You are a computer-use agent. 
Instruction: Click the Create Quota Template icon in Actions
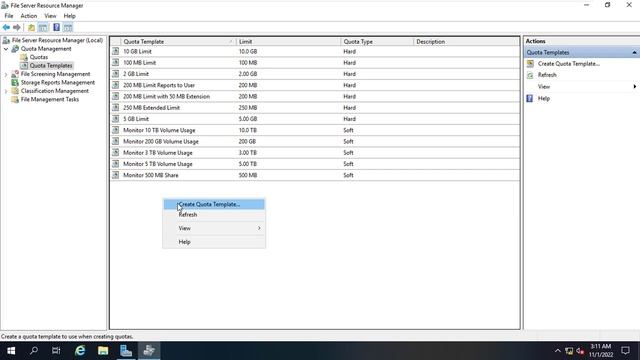tap(530, 64)
